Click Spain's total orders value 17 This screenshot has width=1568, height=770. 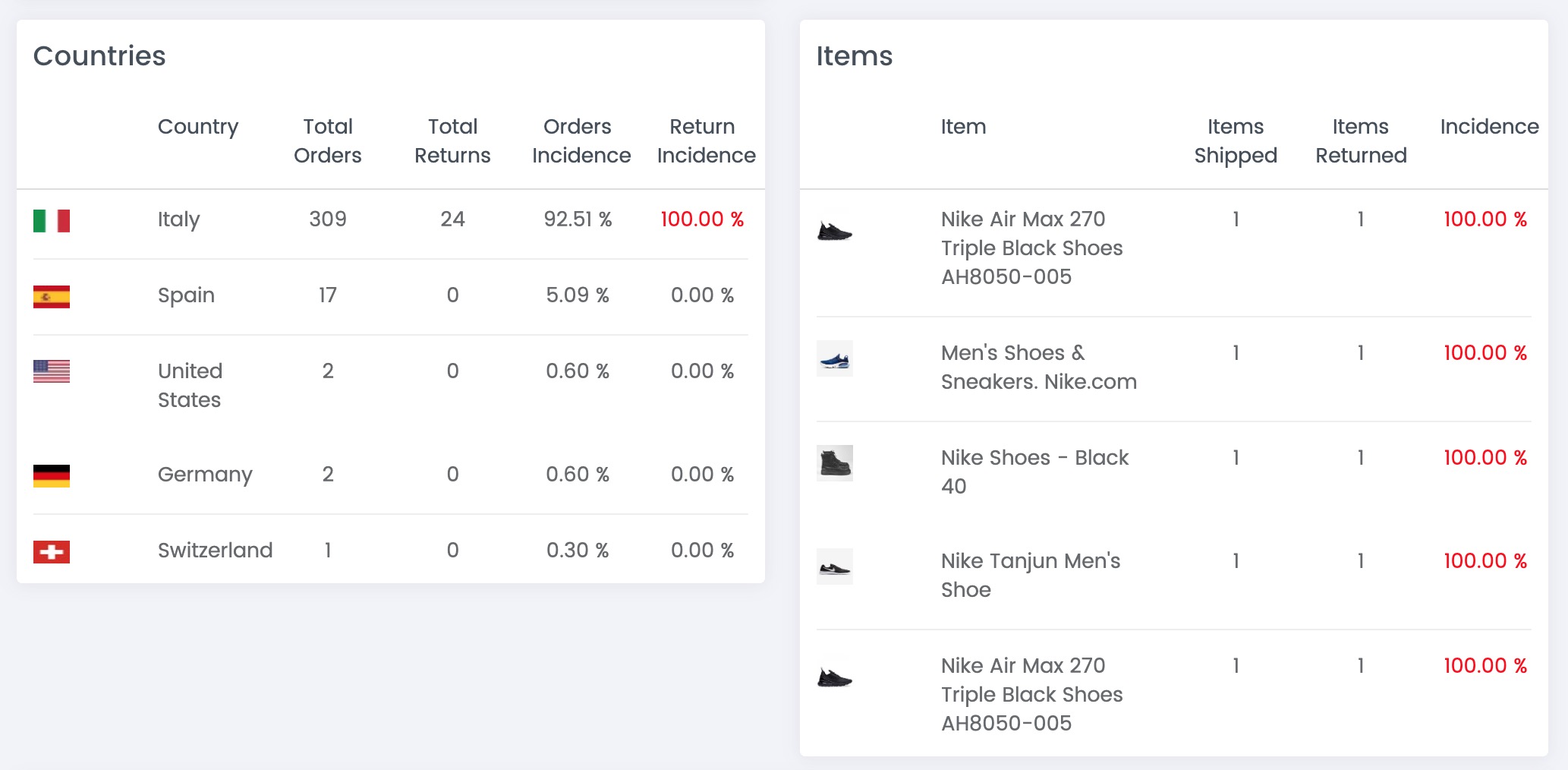point(328,295)
